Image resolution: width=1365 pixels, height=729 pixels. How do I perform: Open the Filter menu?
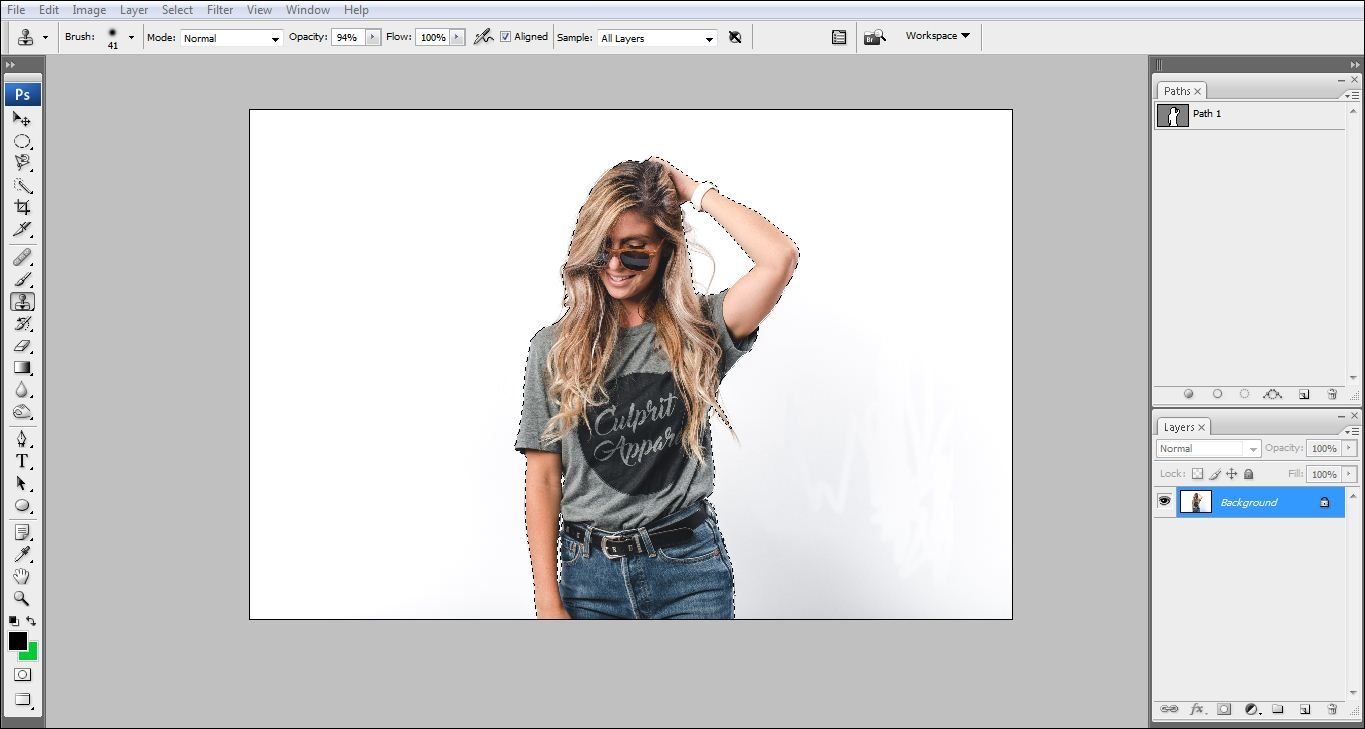click(x=220, y=10)
